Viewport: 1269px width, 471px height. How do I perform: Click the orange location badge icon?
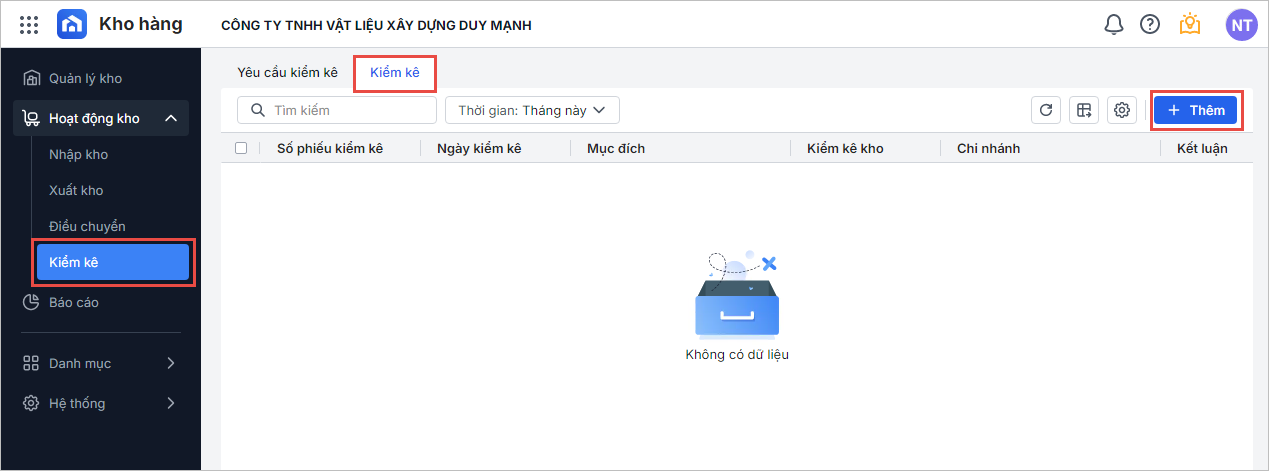pyautogui.click(x=1189, y=25)
